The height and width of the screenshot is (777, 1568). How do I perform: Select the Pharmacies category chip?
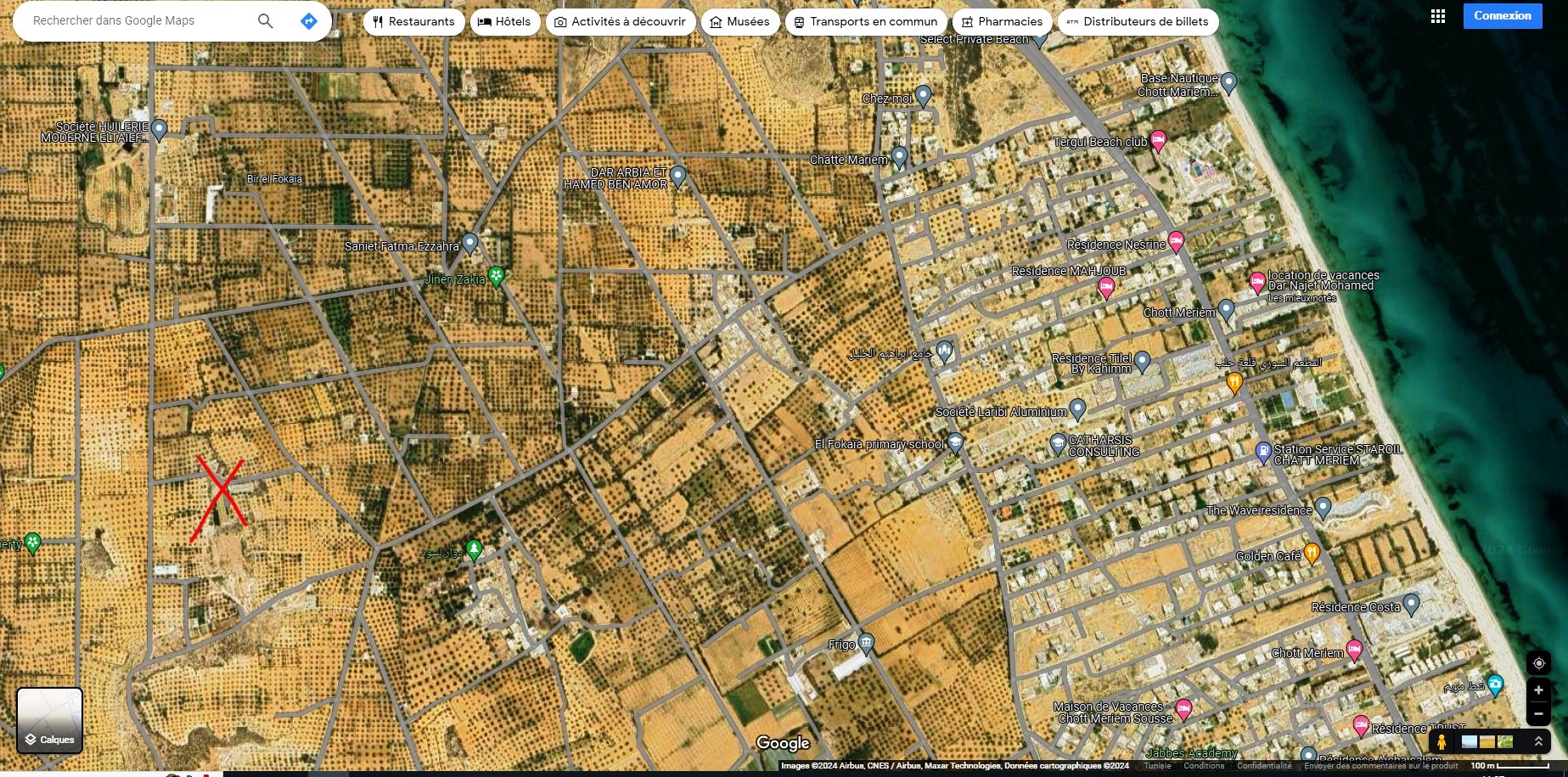1002,22
